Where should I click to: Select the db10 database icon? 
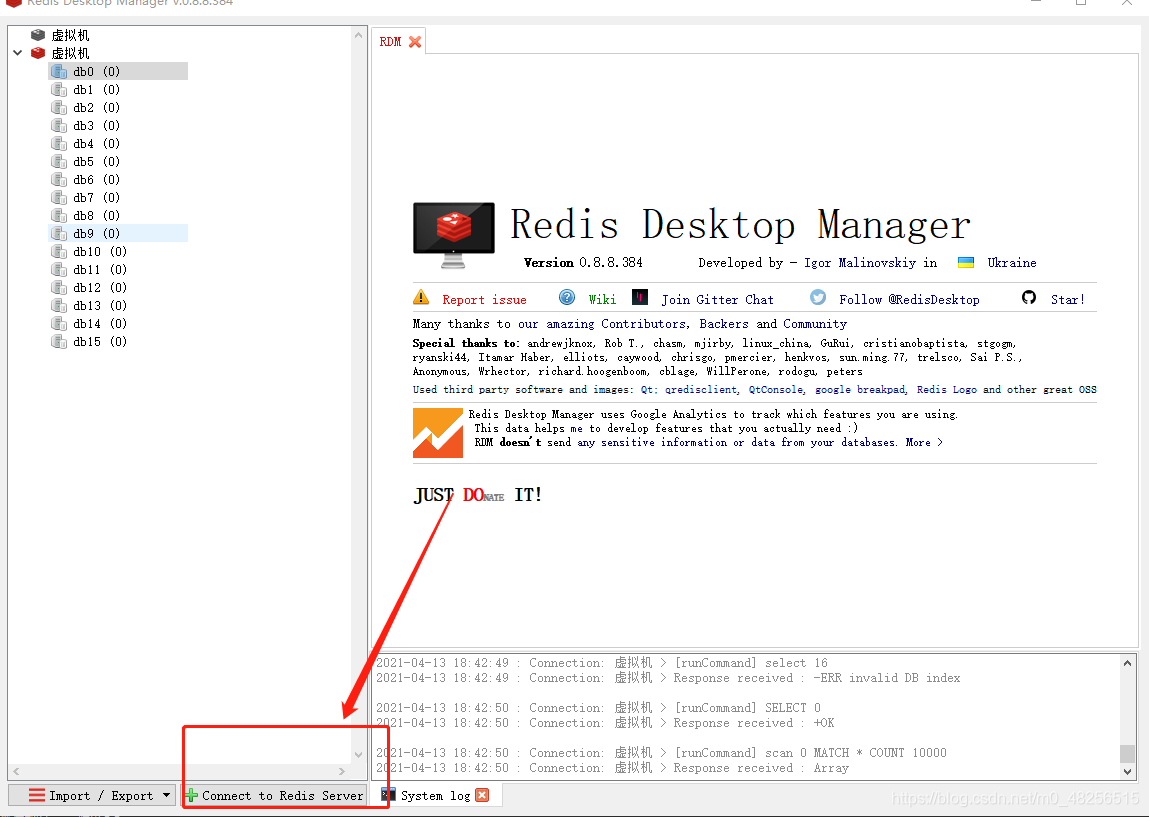click(59, 251)
